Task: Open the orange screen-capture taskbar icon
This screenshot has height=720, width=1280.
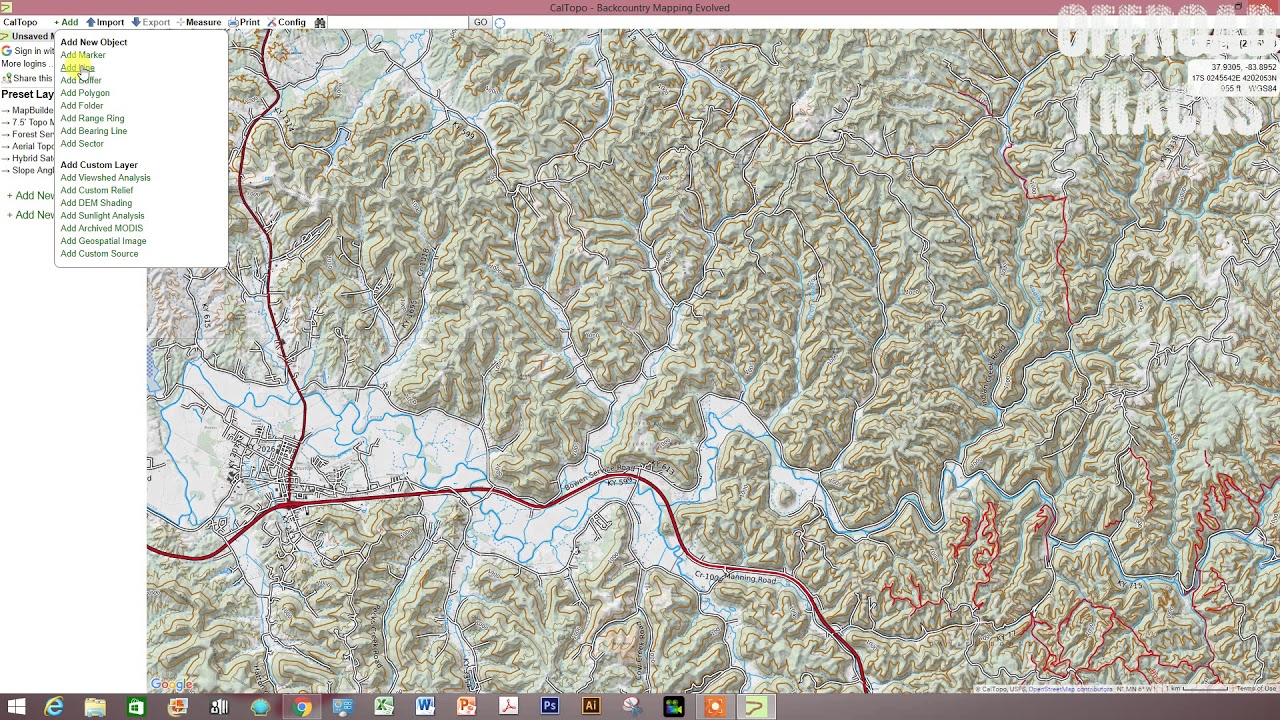Action: [714, 707]
